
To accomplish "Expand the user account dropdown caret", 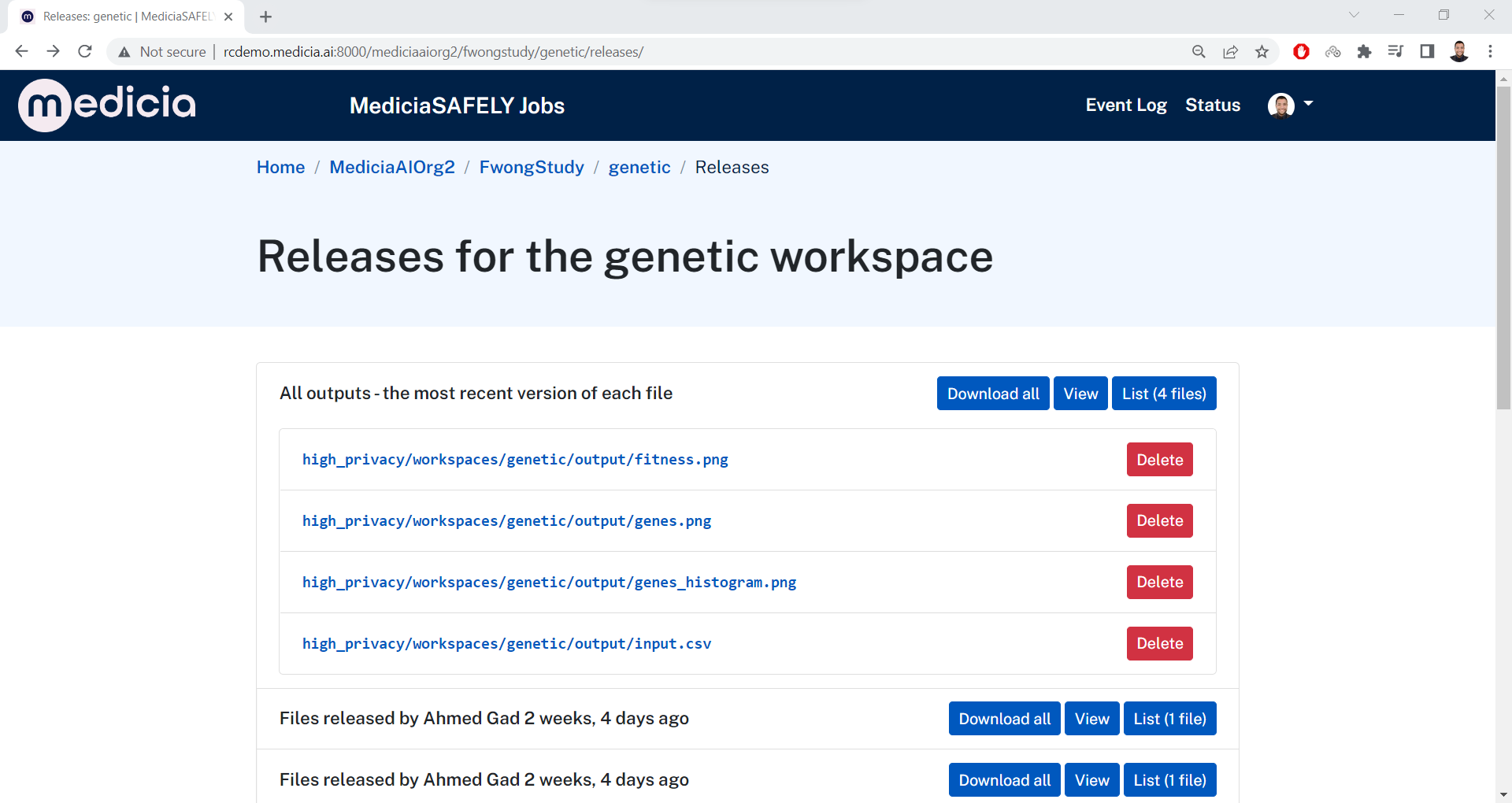I will (1308, 103).
